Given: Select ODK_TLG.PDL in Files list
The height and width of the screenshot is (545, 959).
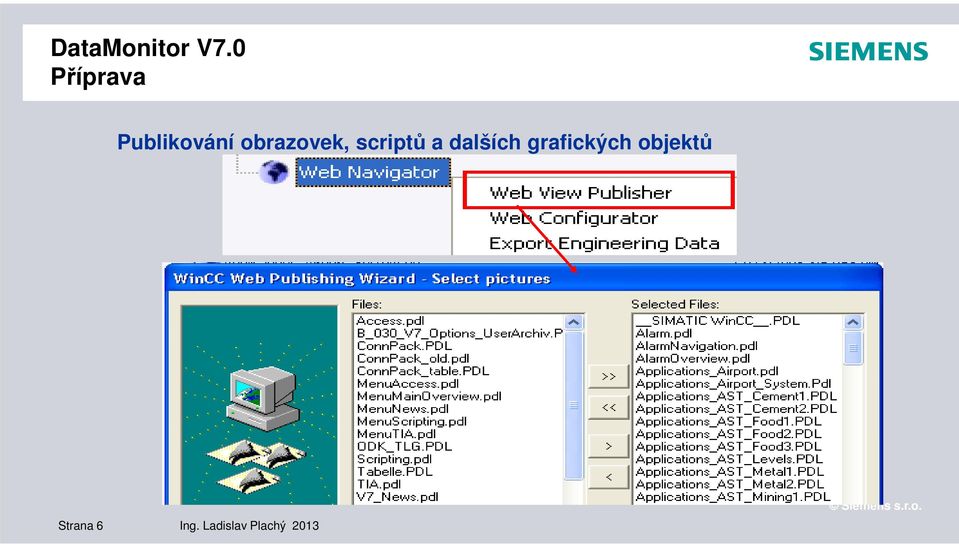Looking at the screenshot, I should [x=404, y=447].
